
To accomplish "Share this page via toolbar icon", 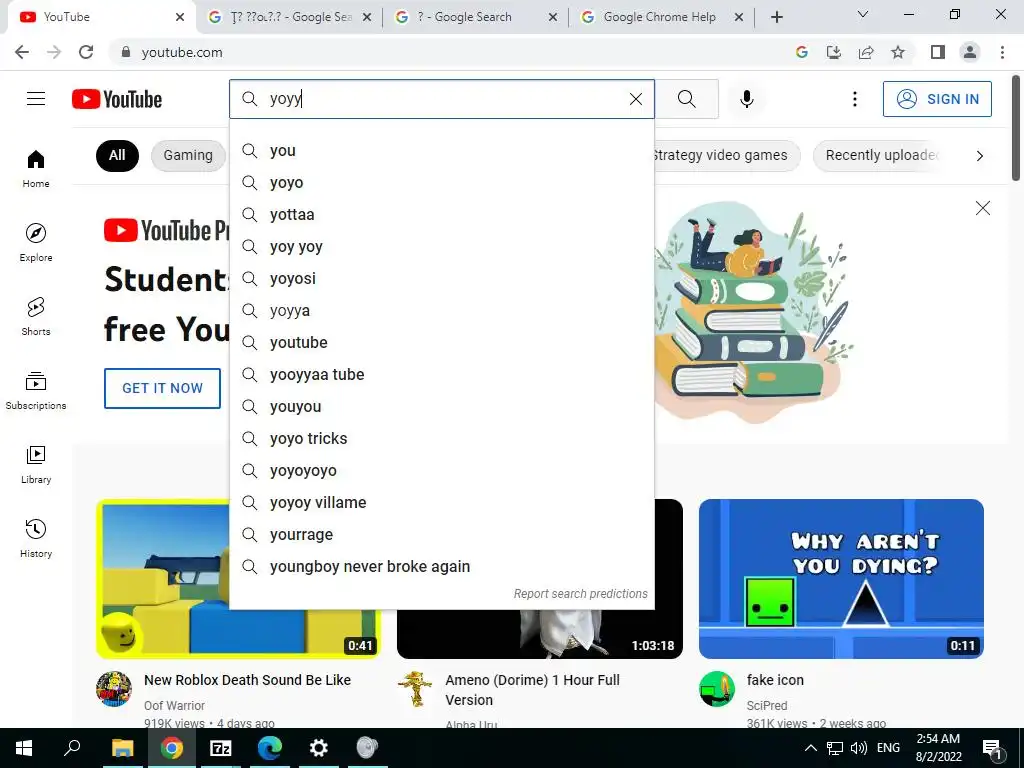I will (x=866, y=52).
